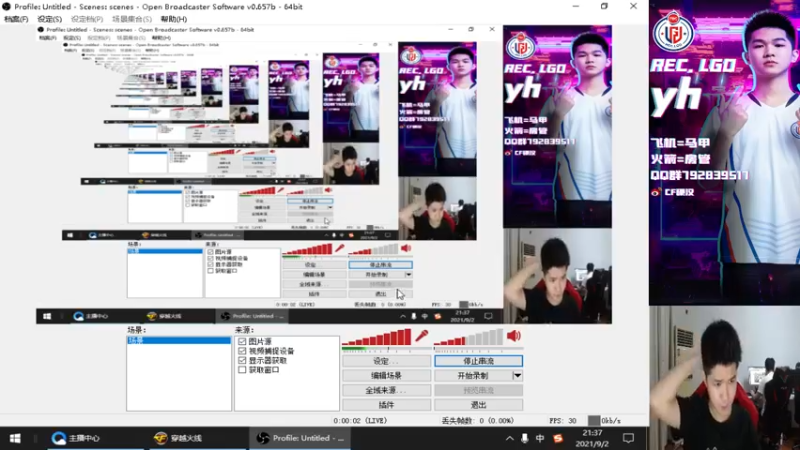Click the 0kb/s bitrate text
This screenshot has height=450, width=800.
[x=611, y=420]
